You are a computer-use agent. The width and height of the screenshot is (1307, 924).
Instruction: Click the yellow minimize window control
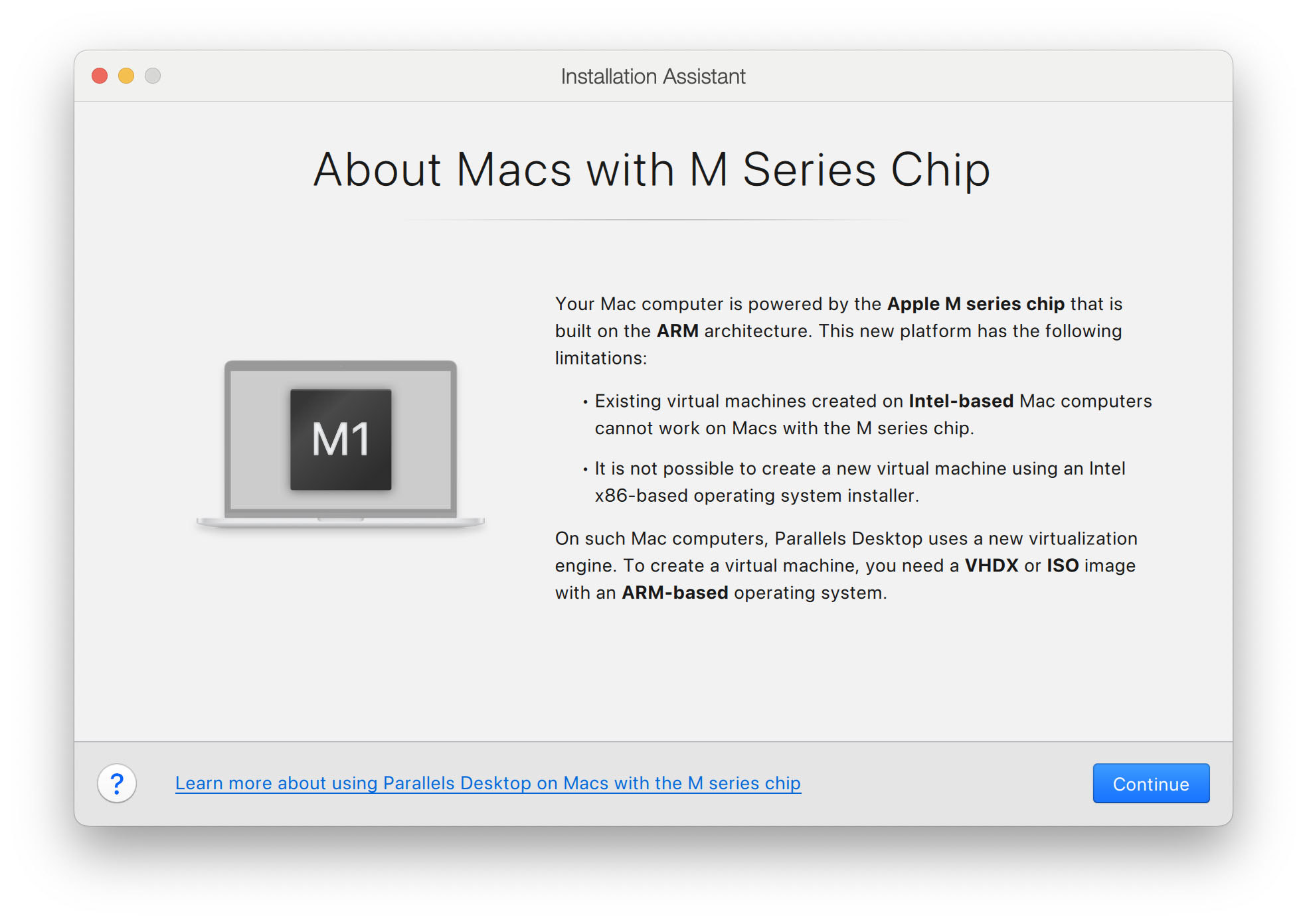pyautogui.click(x=126, y=76)
